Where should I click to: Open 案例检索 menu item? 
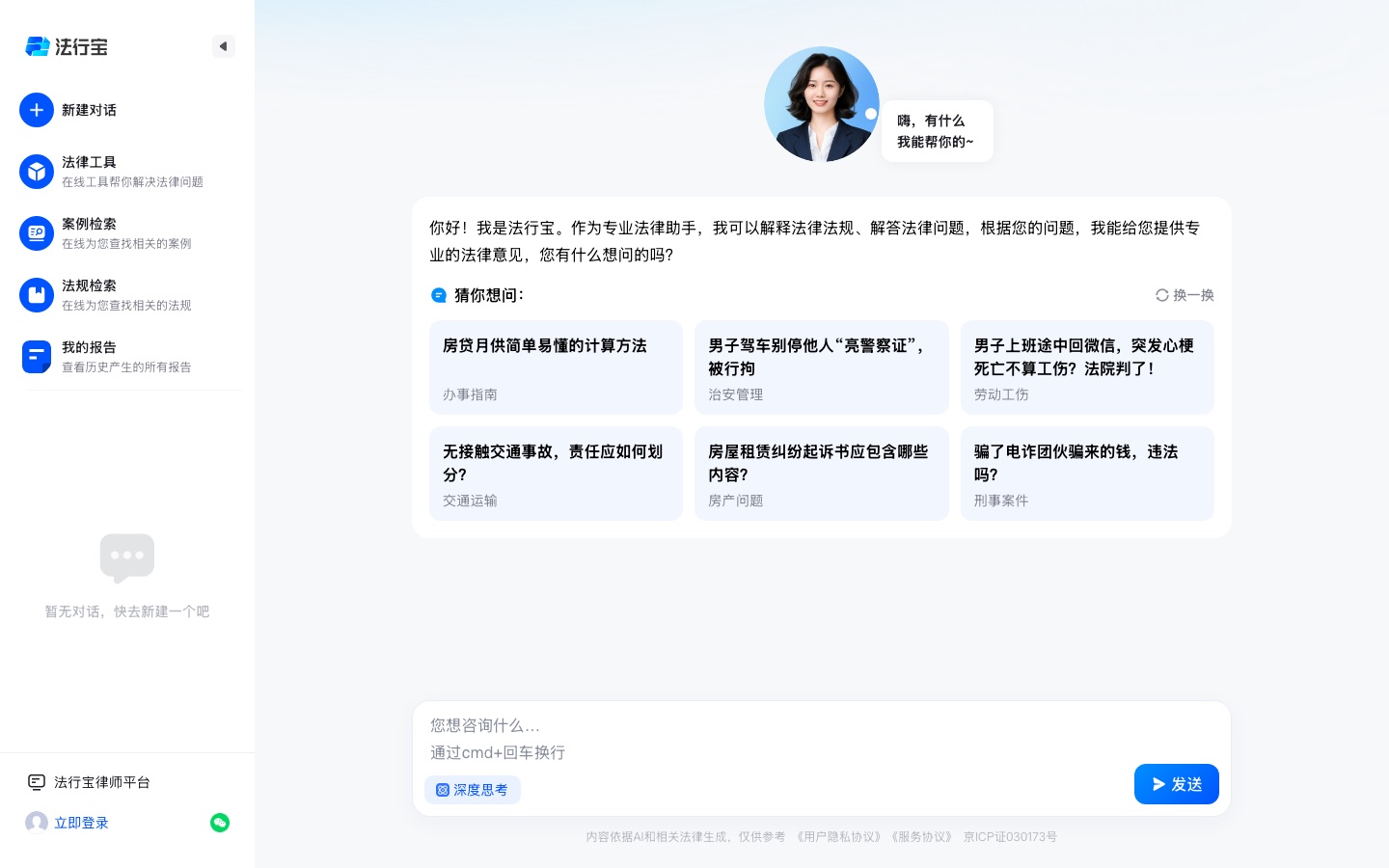tap(127, 233)
